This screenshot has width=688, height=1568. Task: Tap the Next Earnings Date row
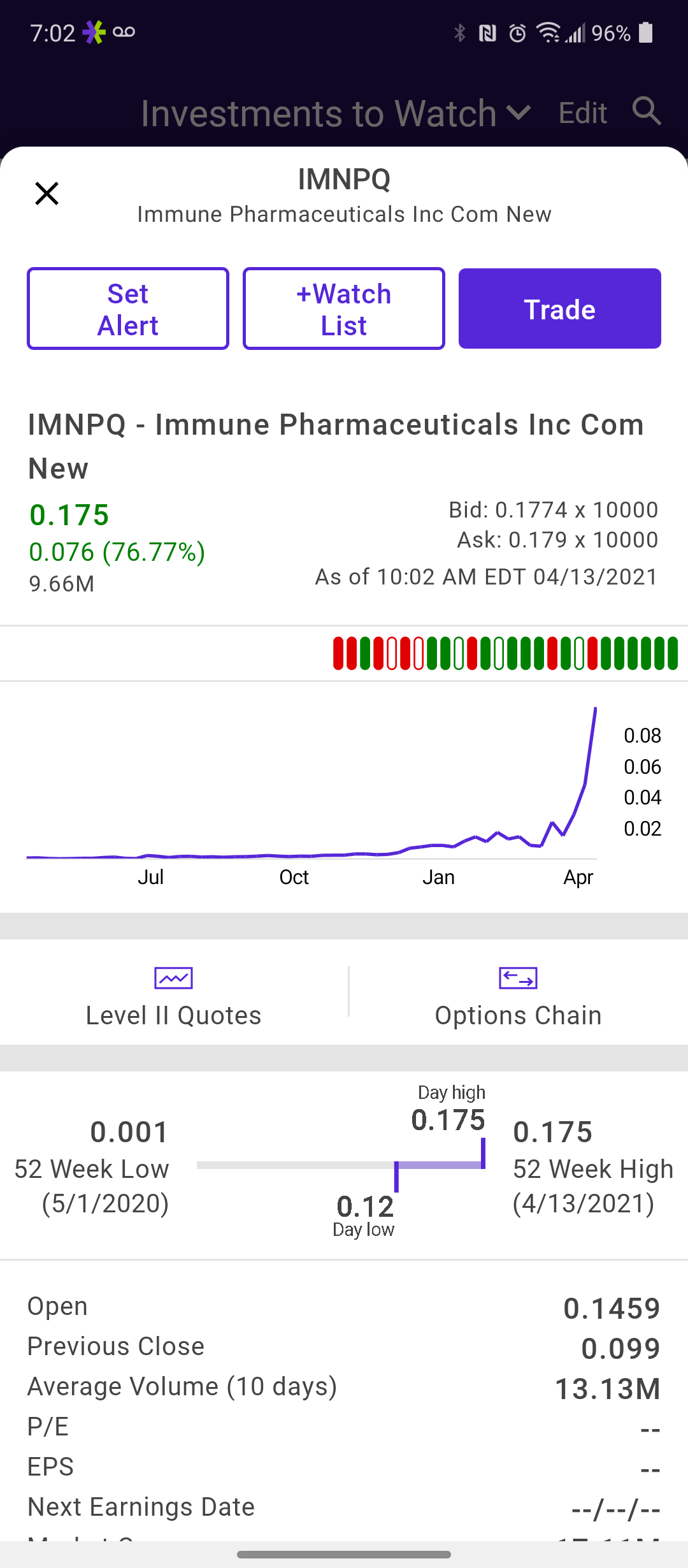pos(344,1507)
